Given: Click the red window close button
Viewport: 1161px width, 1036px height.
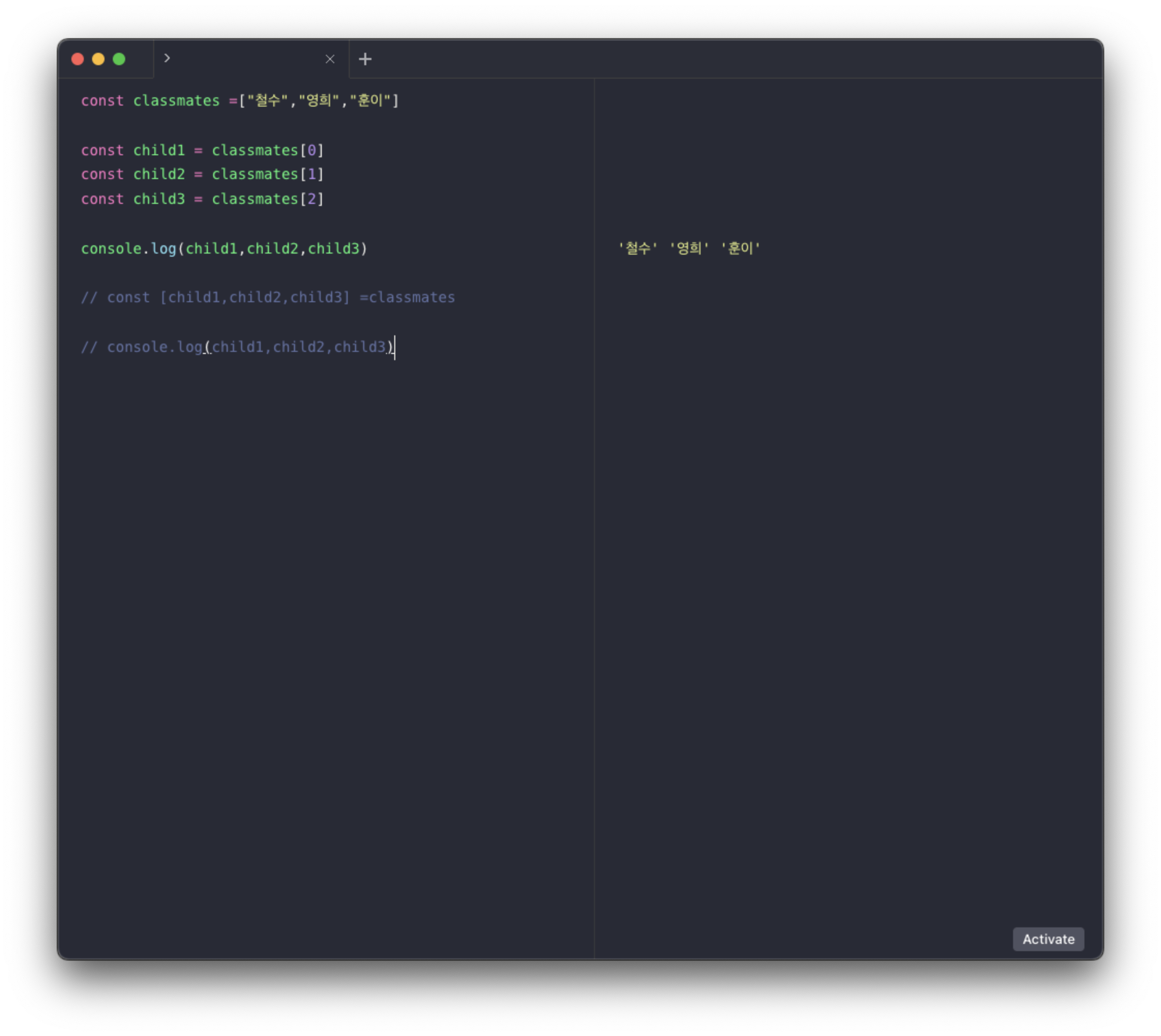Looking at the screenshot, I should pos(78,59).
